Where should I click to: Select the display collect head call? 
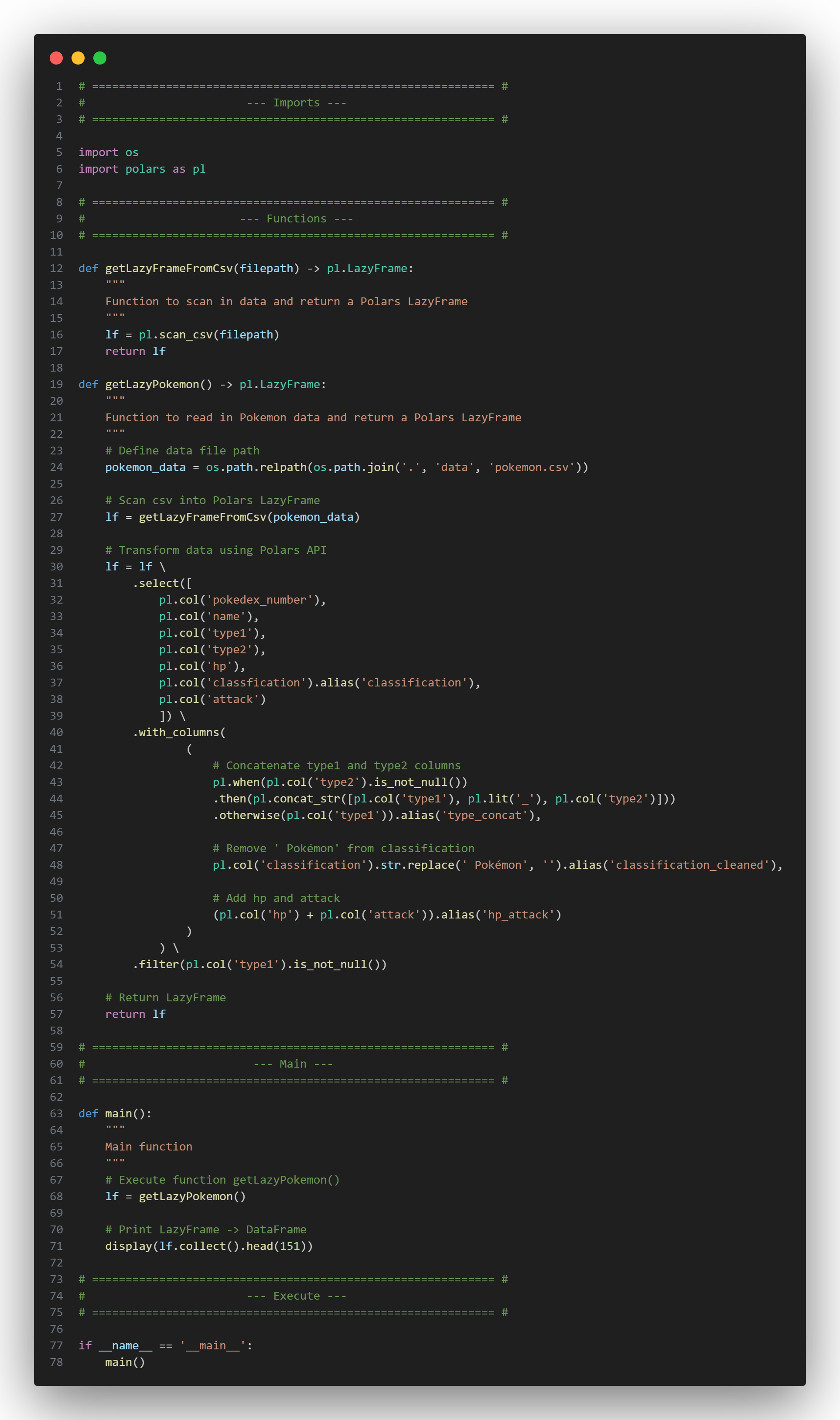click(209, 1246)
